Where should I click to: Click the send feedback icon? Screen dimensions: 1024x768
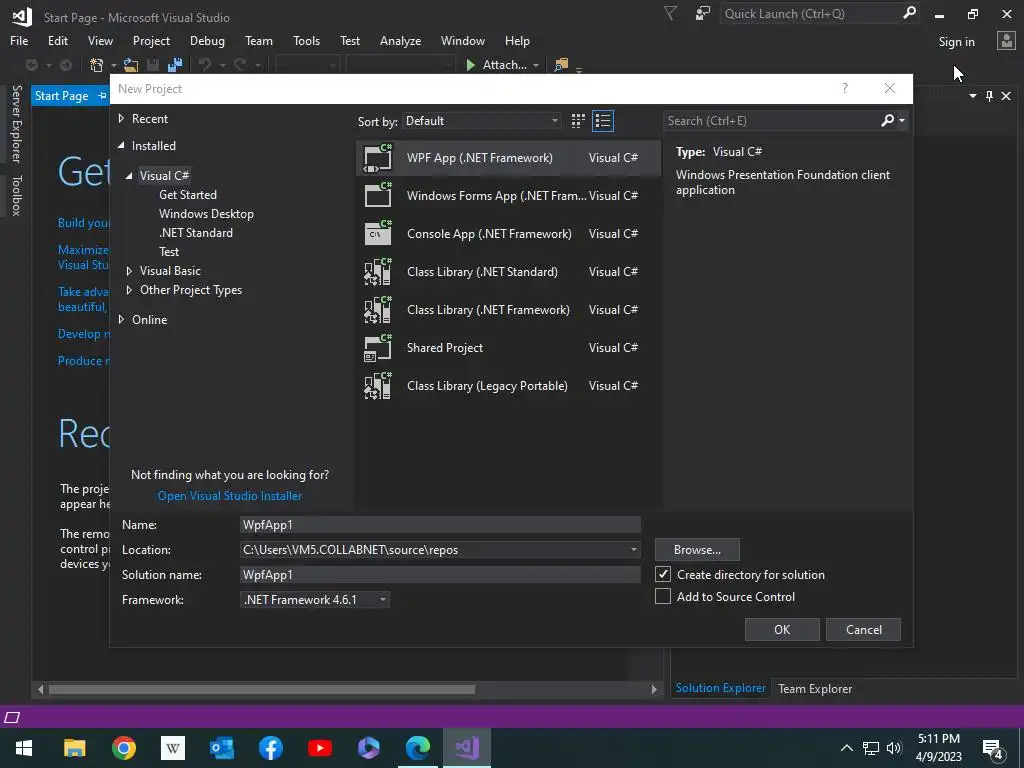click(703, 13)
